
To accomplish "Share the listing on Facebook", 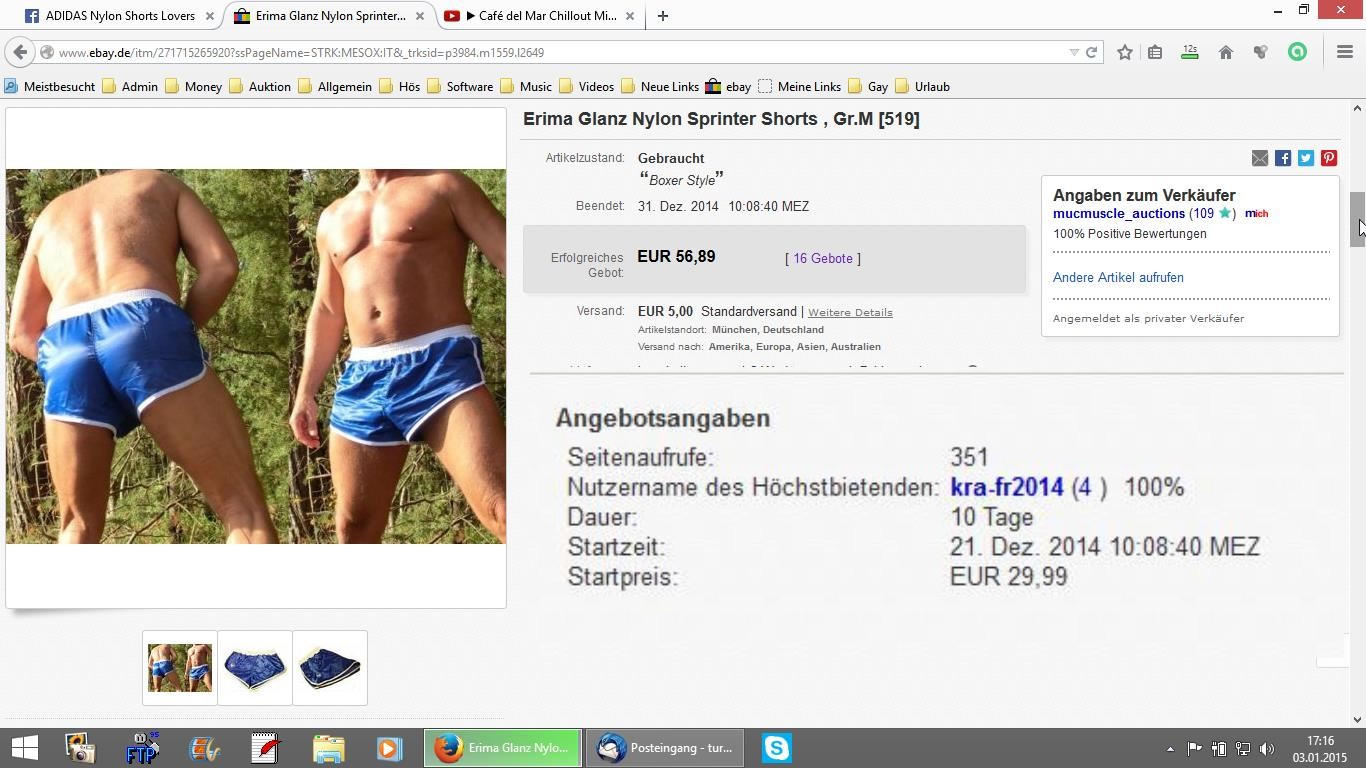I will [1283, 158].
